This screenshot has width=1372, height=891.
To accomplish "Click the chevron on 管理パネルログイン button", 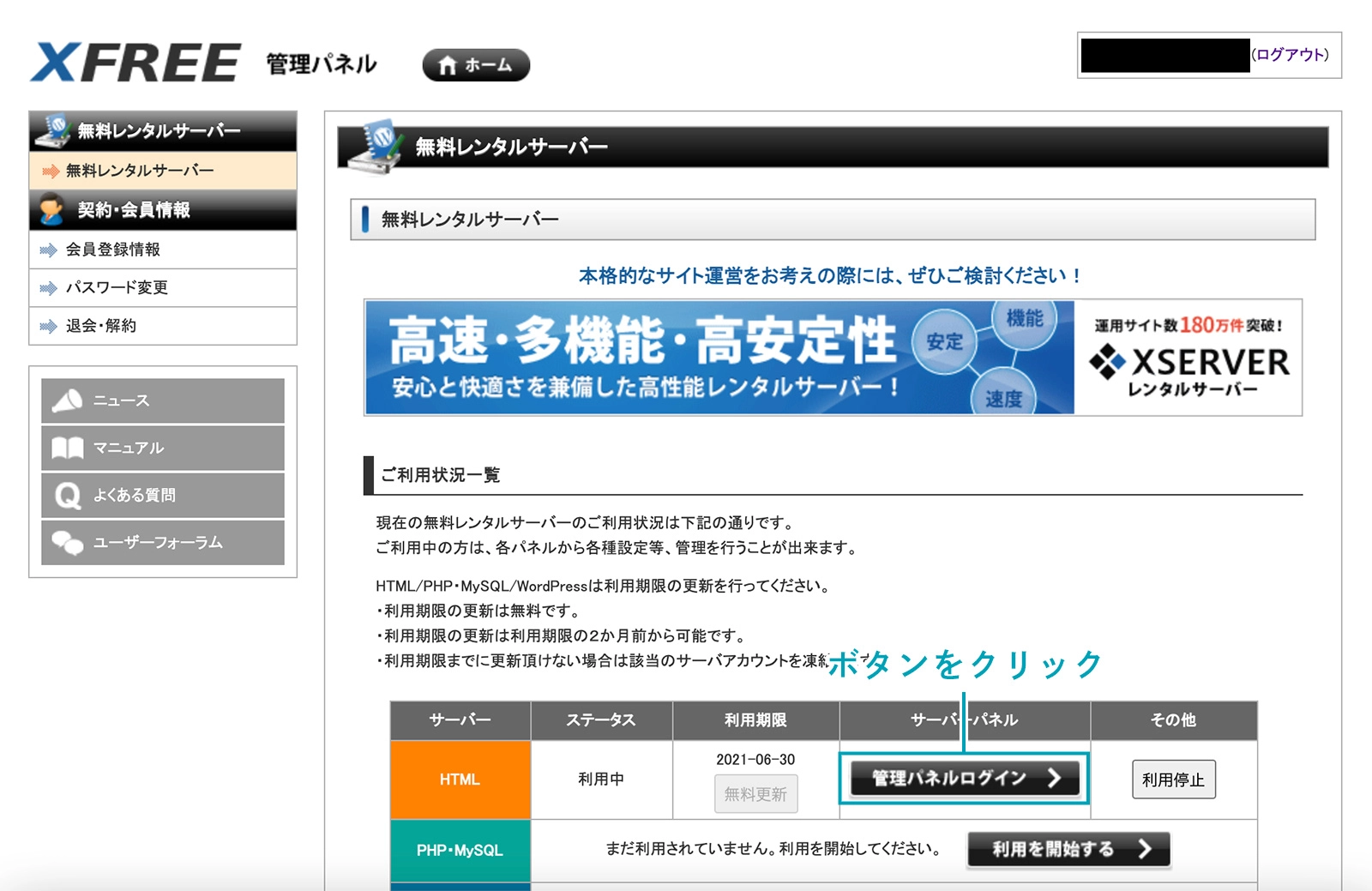I will tap(1054, 778).
